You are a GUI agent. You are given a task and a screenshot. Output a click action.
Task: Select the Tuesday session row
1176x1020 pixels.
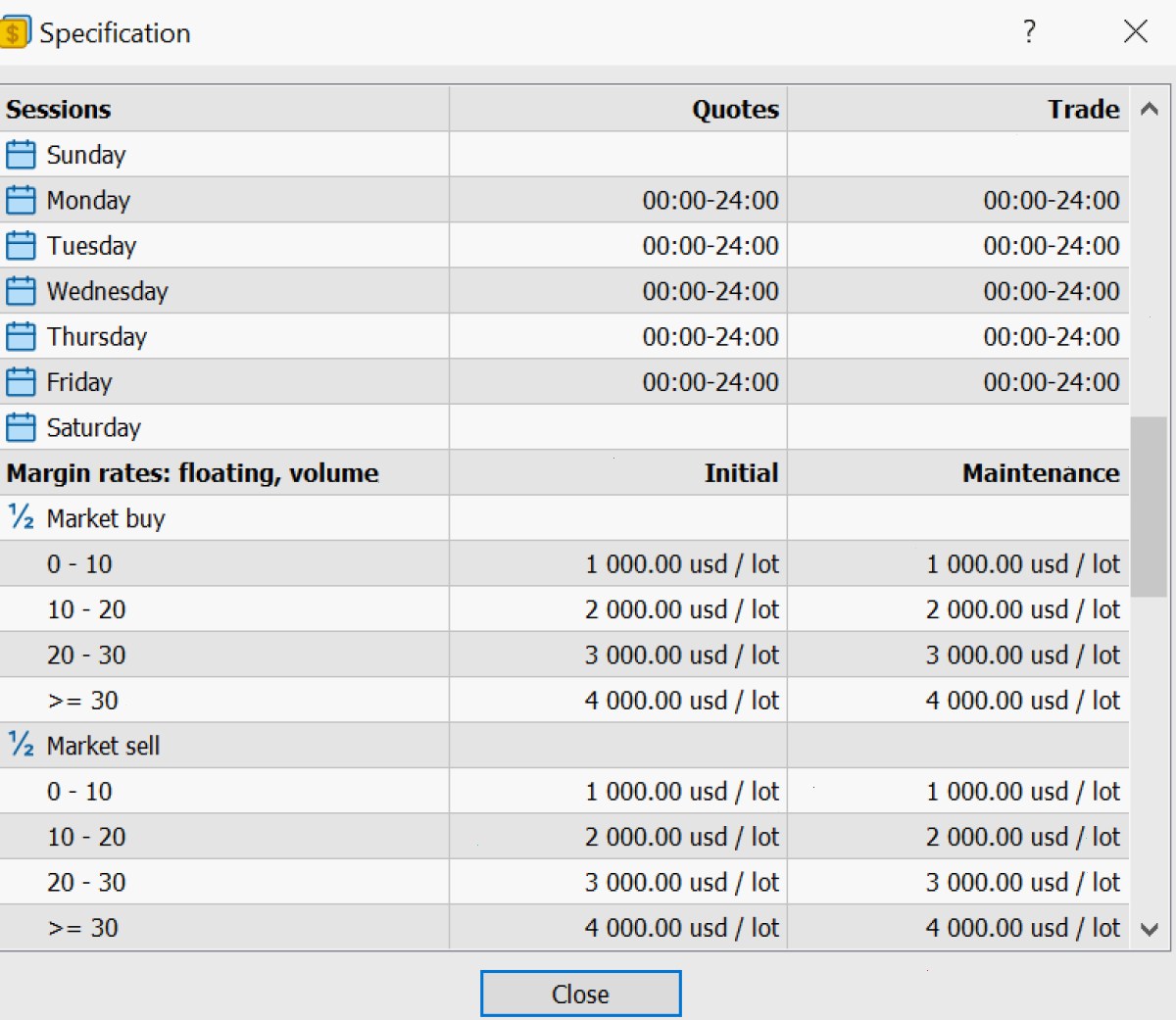click(x=564, y=245)
